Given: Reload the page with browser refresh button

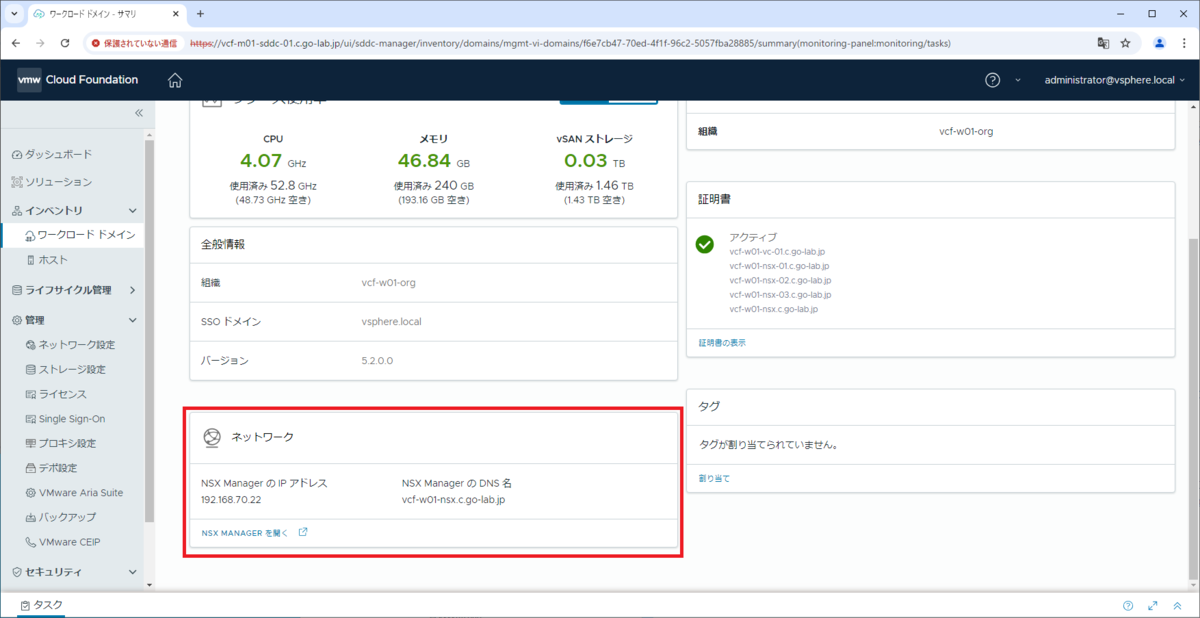Looking at the screenshot, I should (x=65, y=43).
